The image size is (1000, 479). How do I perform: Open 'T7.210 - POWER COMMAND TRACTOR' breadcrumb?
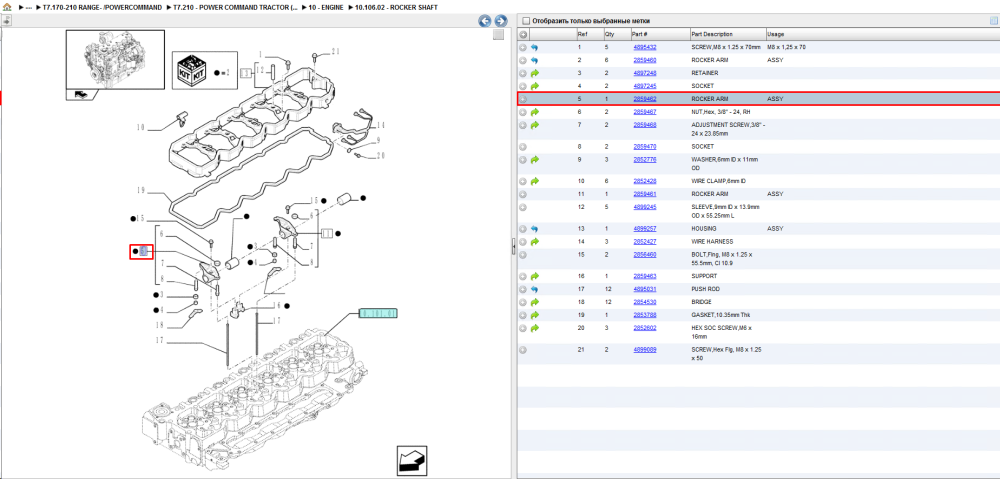(235, 6)
